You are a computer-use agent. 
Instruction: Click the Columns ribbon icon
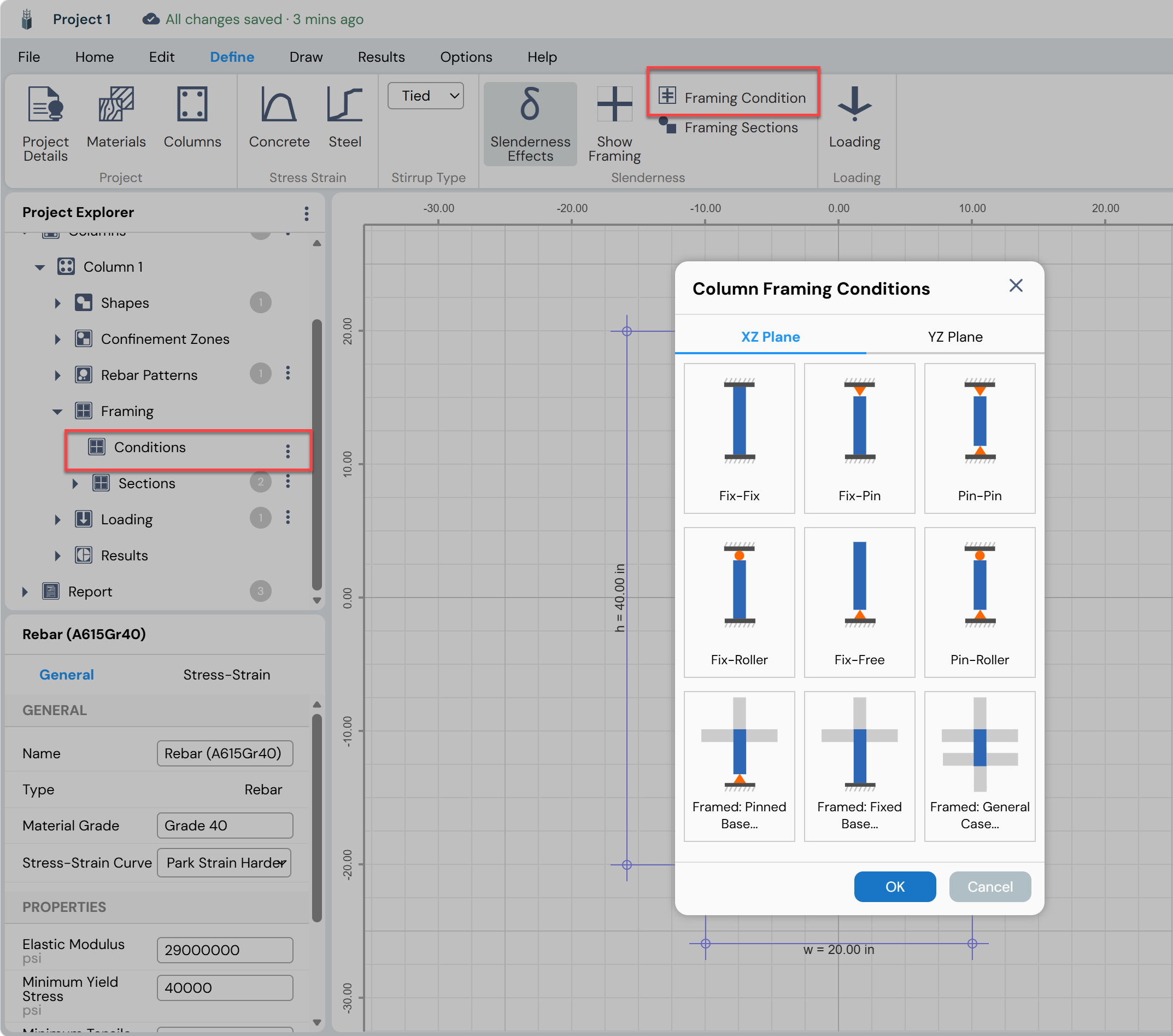pos(192,116)
